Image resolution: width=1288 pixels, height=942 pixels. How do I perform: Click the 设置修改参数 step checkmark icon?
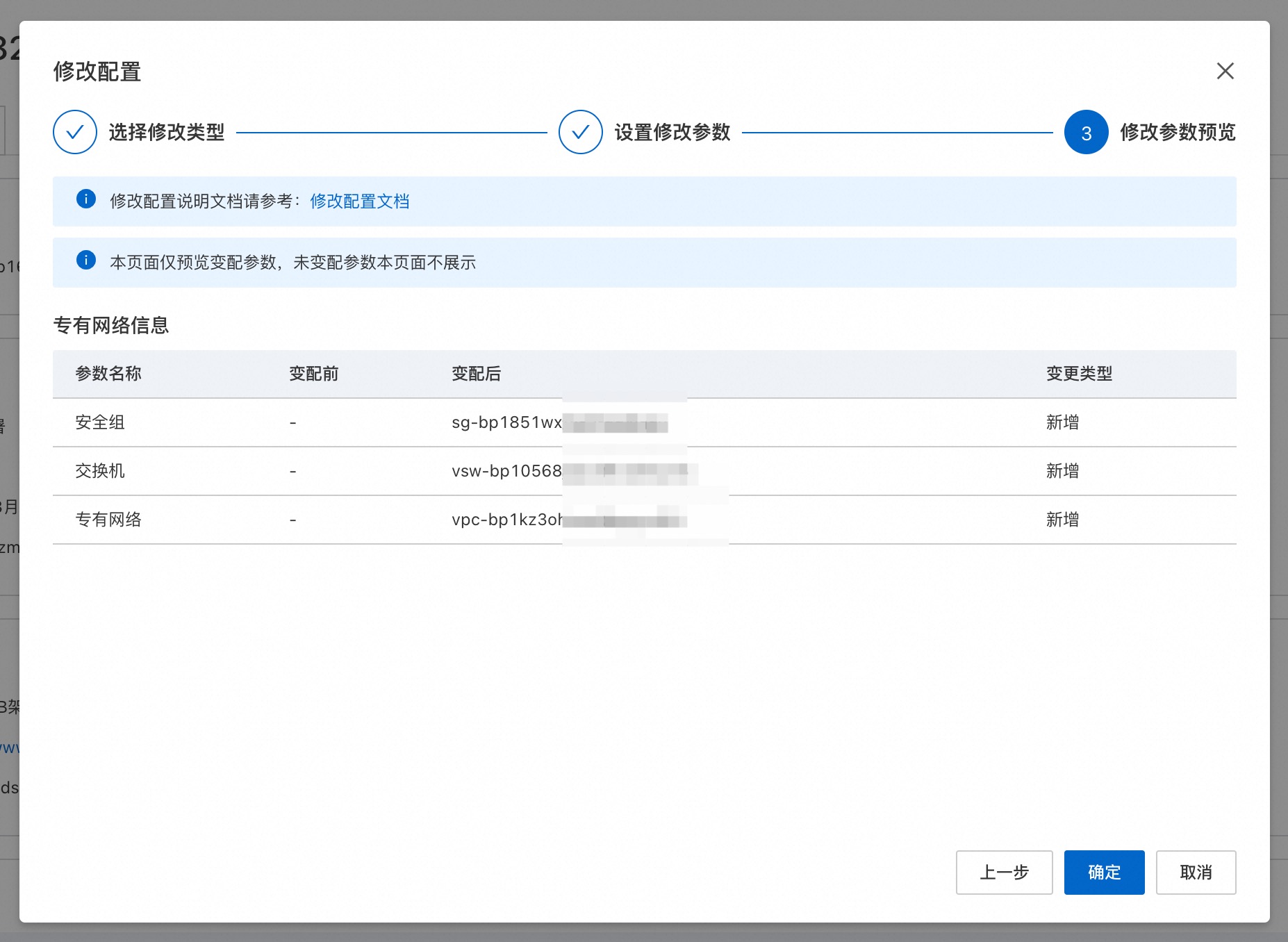(581, 132)
